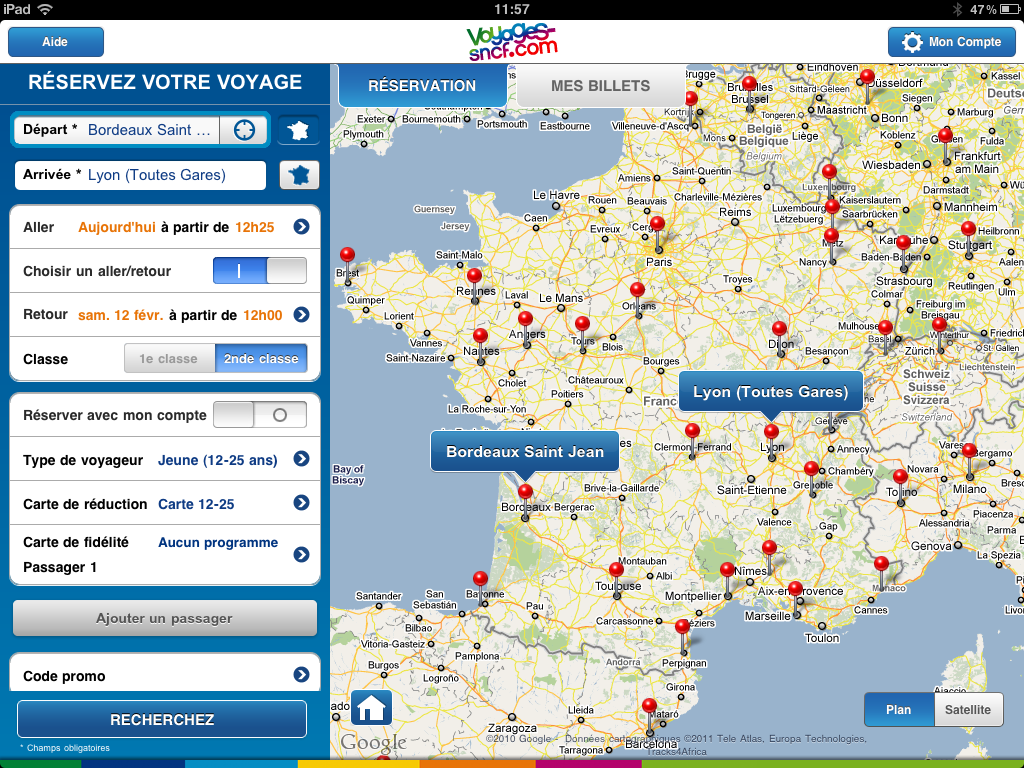Viewport: 1024px width, 768px height.
Task: Select the Orléans station pin
Action: pyautogui.click(x=637, y=299)
